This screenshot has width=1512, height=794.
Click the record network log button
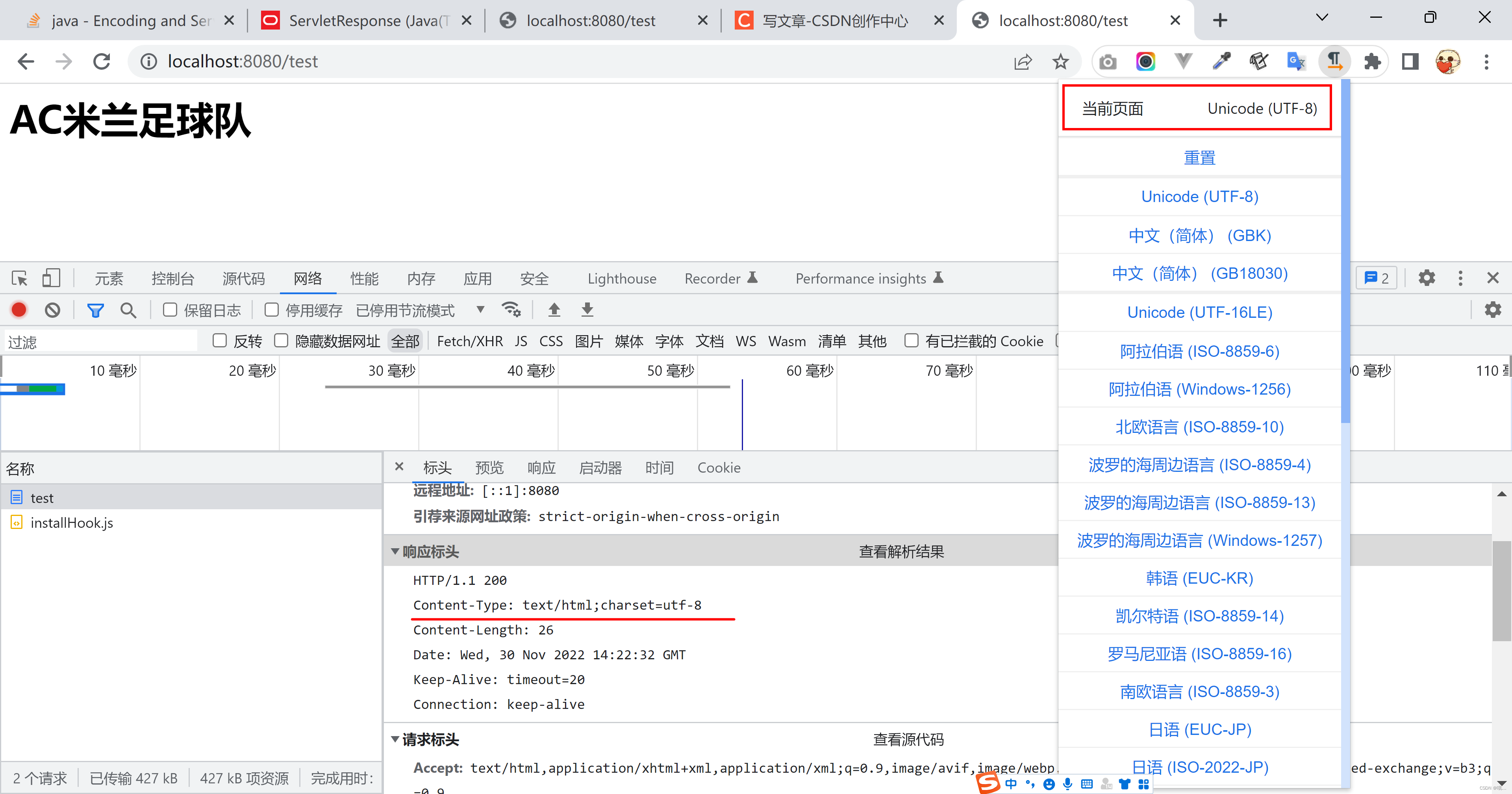point(19,310)
